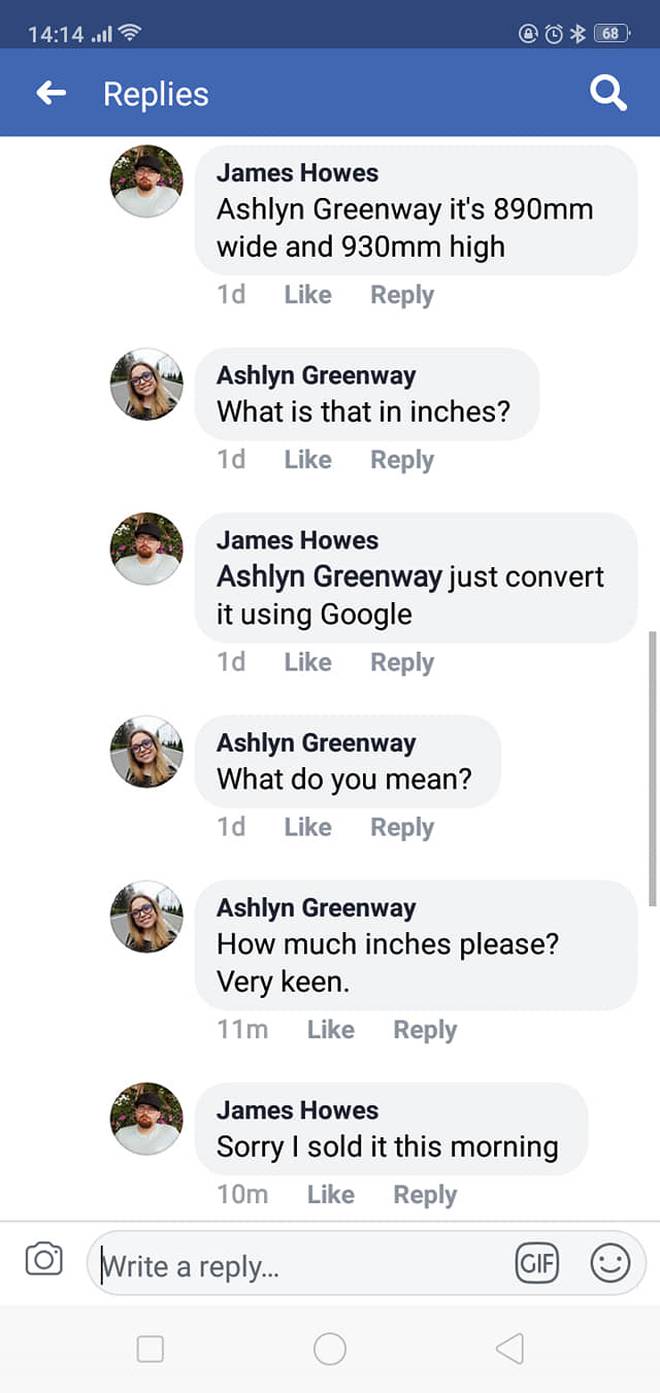This screenshot has height=1393, width=660.
Task: Open James Howes profile picture on first comment
Action: (146, 182)
